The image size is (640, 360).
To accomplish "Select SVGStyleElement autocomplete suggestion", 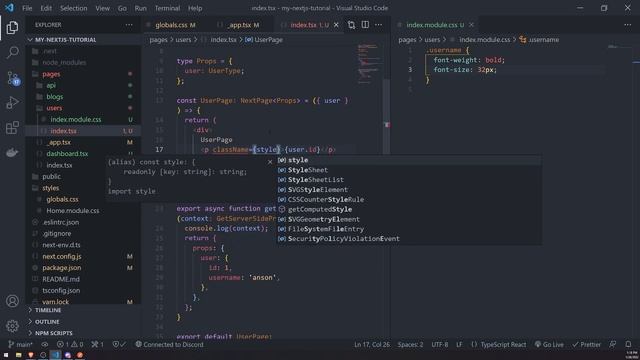I will coord(409,190).
